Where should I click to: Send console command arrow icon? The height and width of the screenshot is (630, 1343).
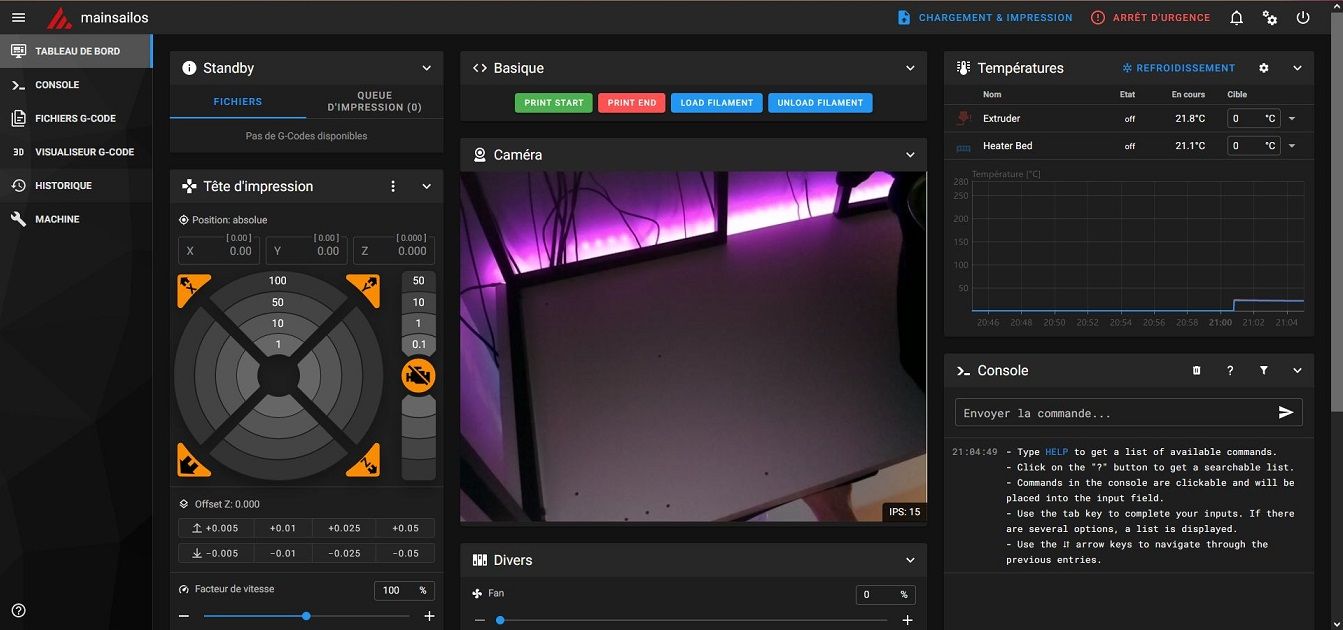(1286, 413)
